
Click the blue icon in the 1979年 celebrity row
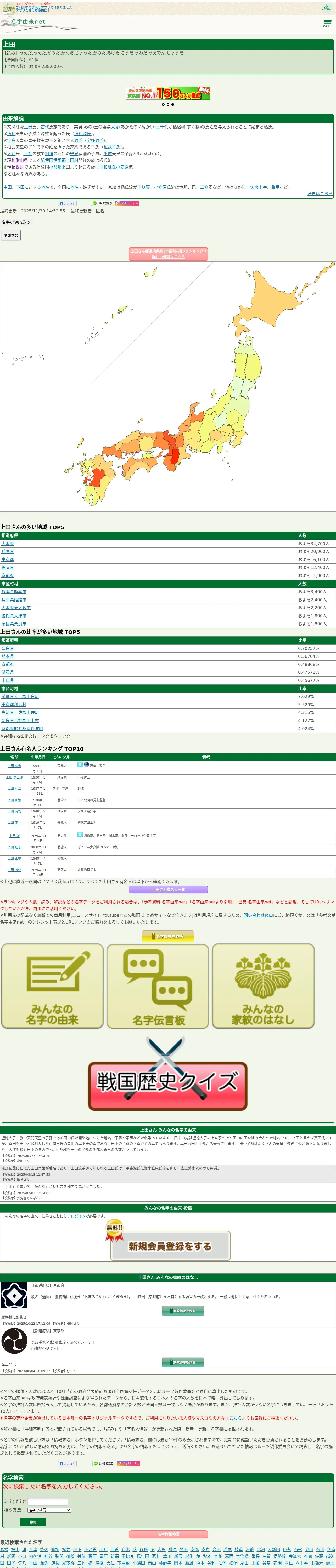click(80, 834)
